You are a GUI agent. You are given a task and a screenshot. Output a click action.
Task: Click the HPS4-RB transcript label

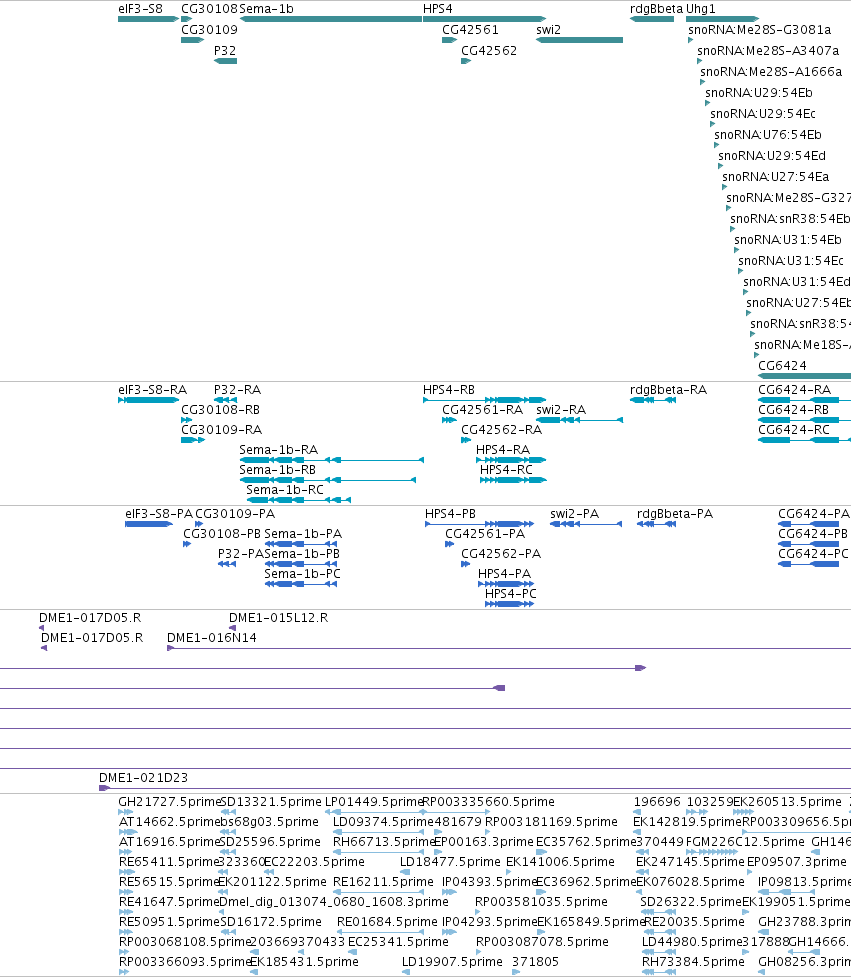[x=449, y=389]
